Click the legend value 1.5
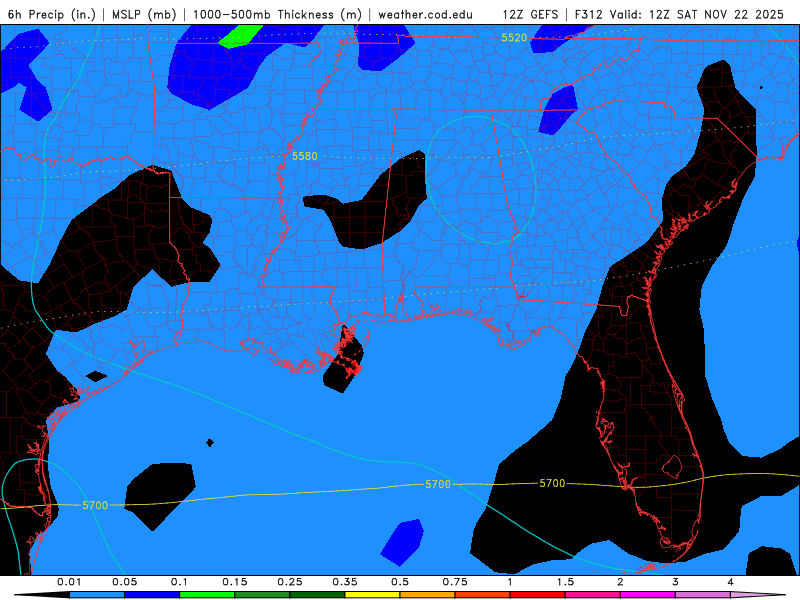Image resolution: width=800 pixels, height=600 pixels. click(565, 582)
